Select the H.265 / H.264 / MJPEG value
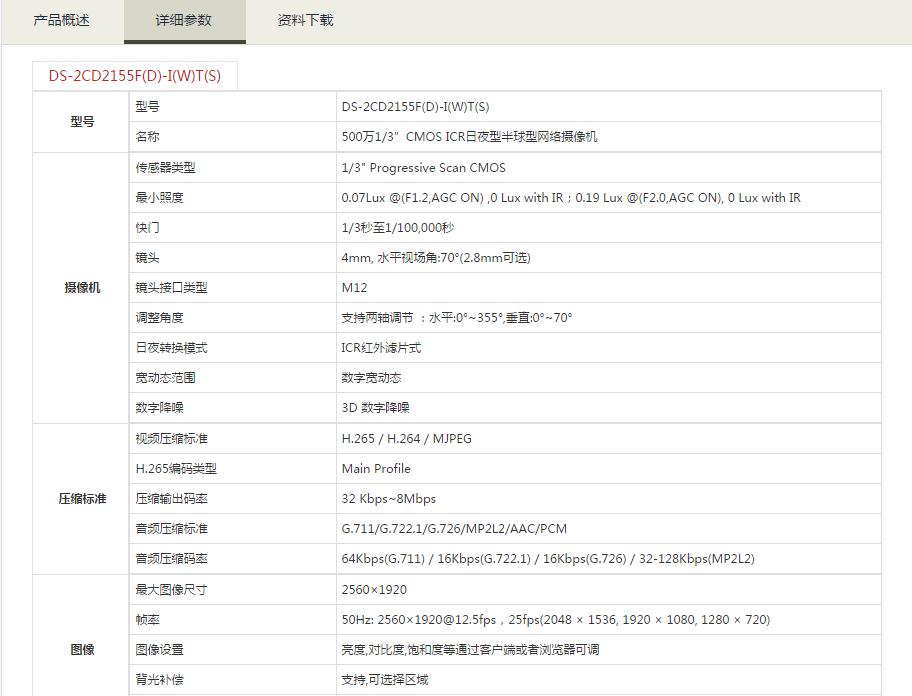Image resolution: width=912 pixels, height=696 pixels. click(406, 439)
